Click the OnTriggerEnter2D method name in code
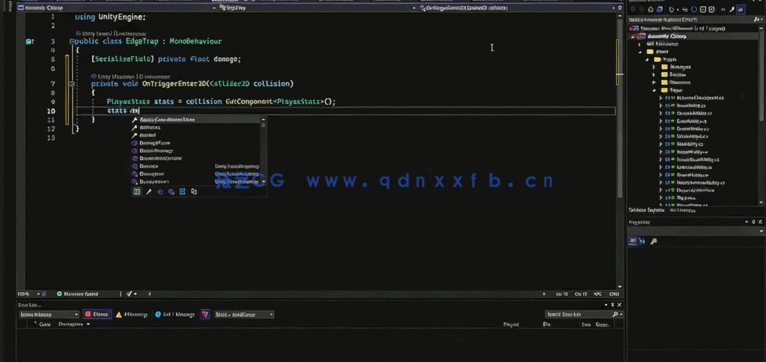The height and width of the screenshot is (362, 766). (174, 84)
